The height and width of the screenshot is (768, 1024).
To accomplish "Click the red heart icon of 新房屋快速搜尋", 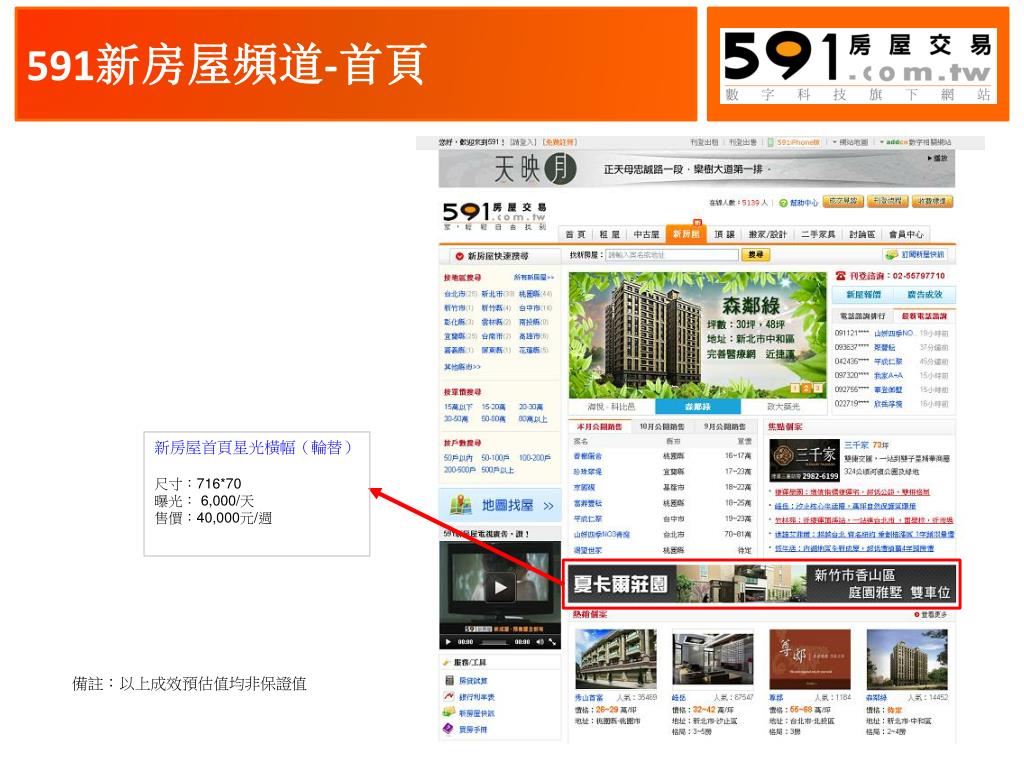I will pos(459,256).
